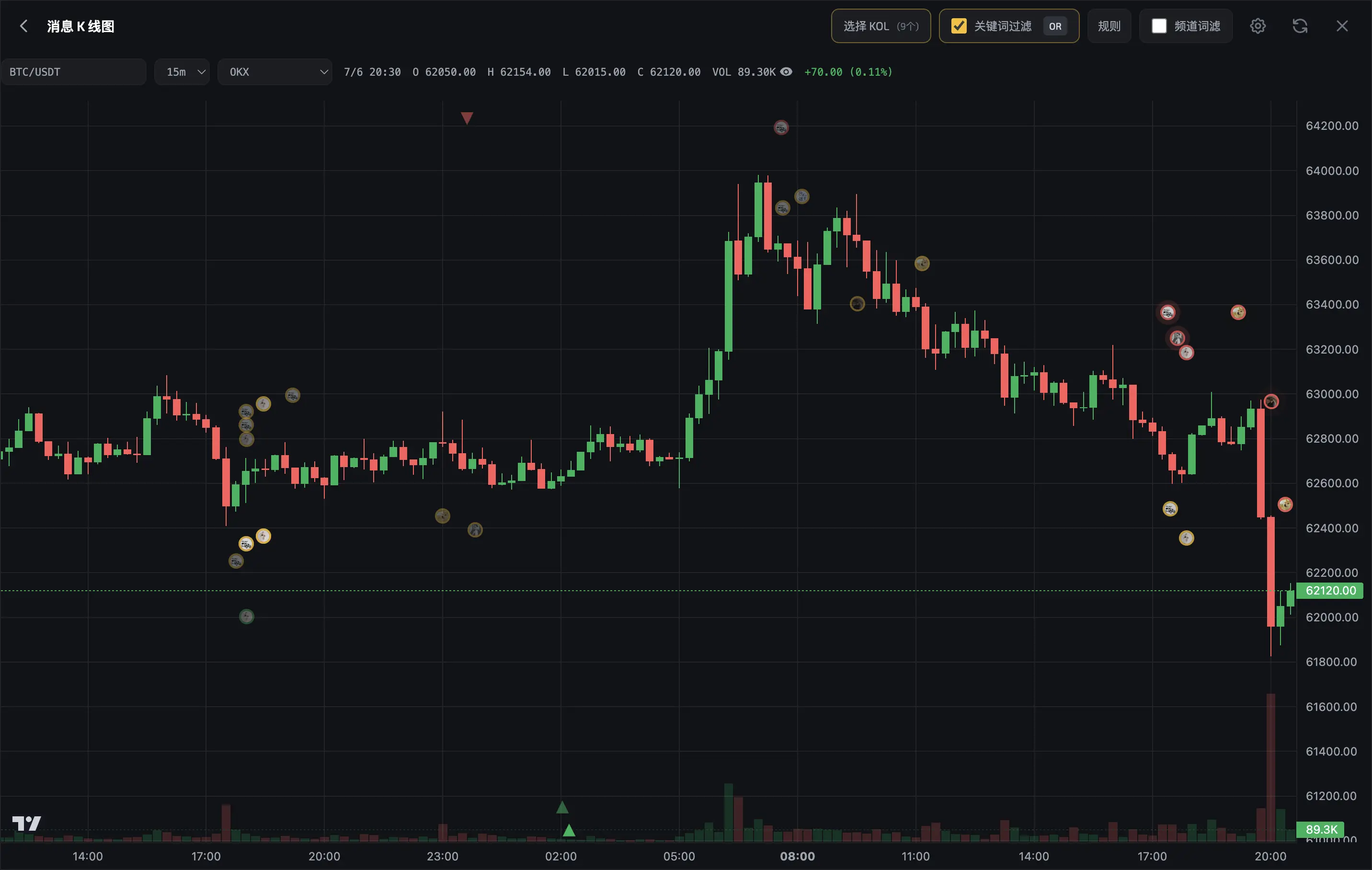Open KOL avatar near 62400 right of 23:00
Image resolution: width=1372 pixels, height=870 pixels.
point(475,530)
